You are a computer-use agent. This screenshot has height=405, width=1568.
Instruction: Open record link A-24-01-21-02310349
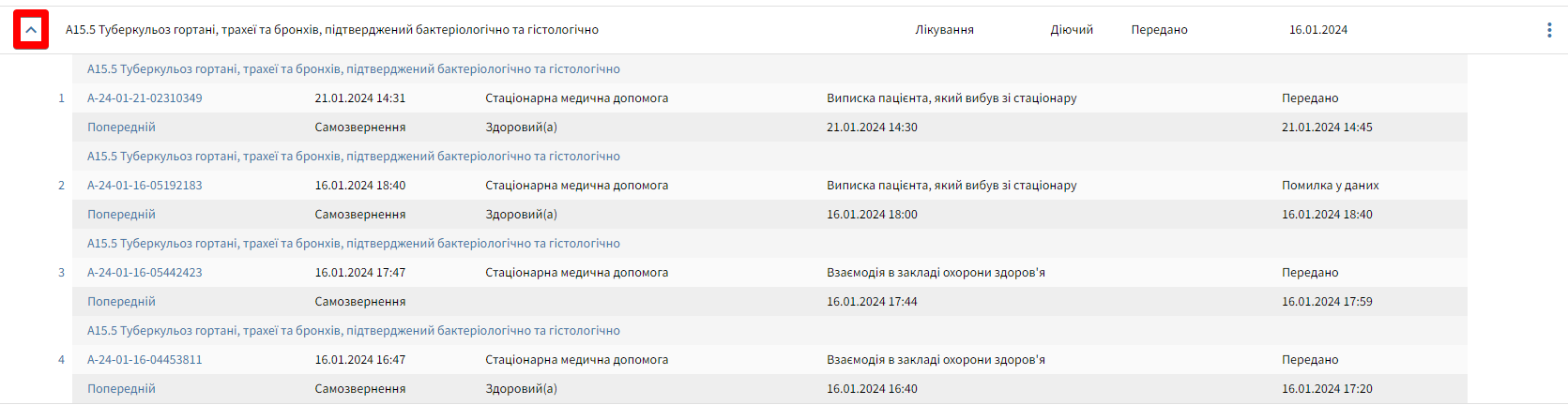coord(145,98)
